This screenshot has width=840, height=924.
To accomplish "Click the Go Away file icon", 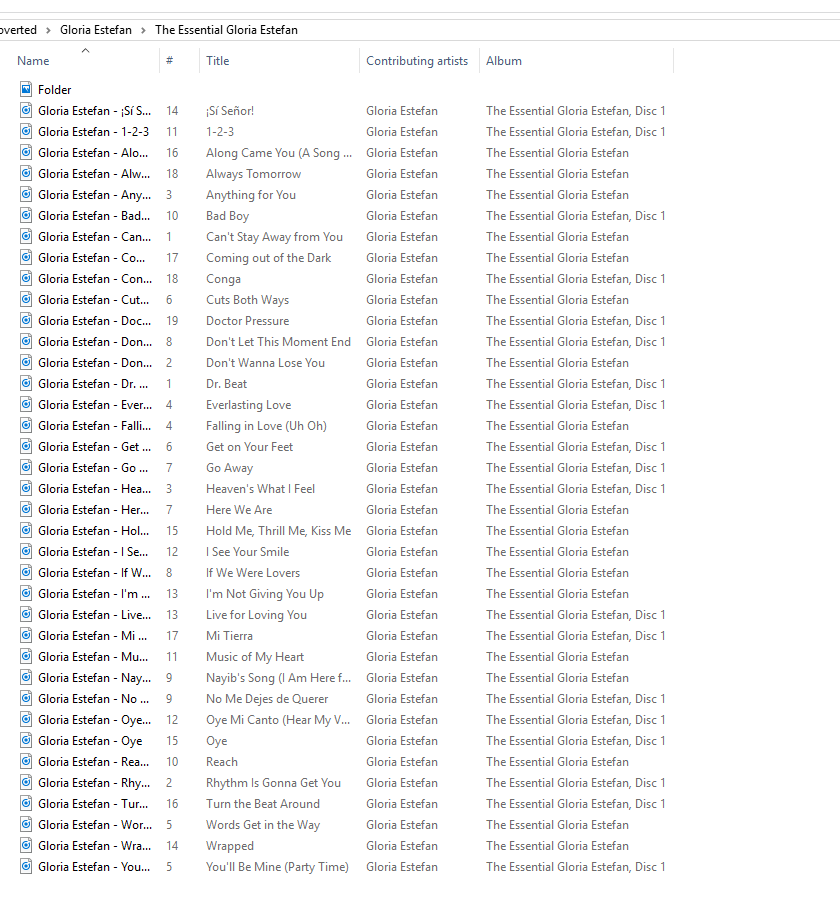I will 26,468.
